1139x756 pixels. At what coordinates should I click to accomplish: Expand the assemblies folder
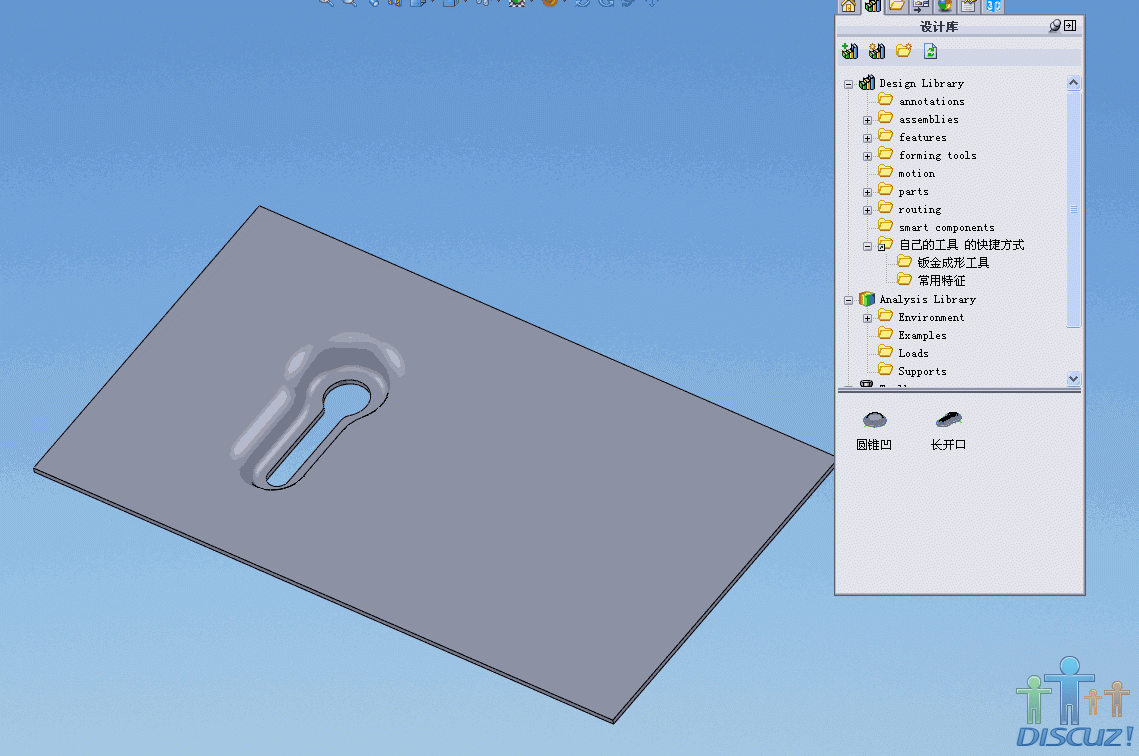[867, 121]
